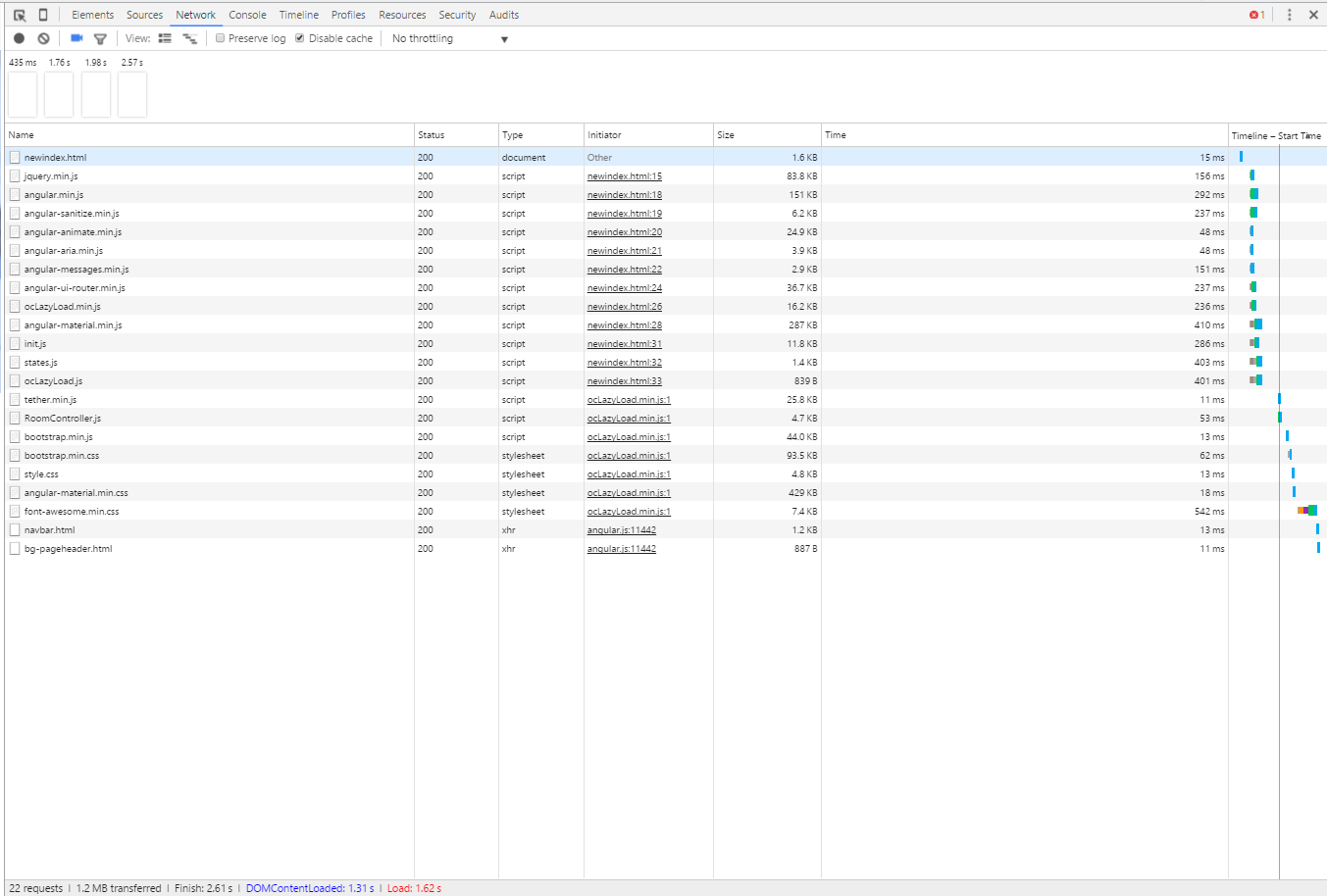The image size is (1327, 896).
Task: Open the Security tab
Action: point(457,15)
